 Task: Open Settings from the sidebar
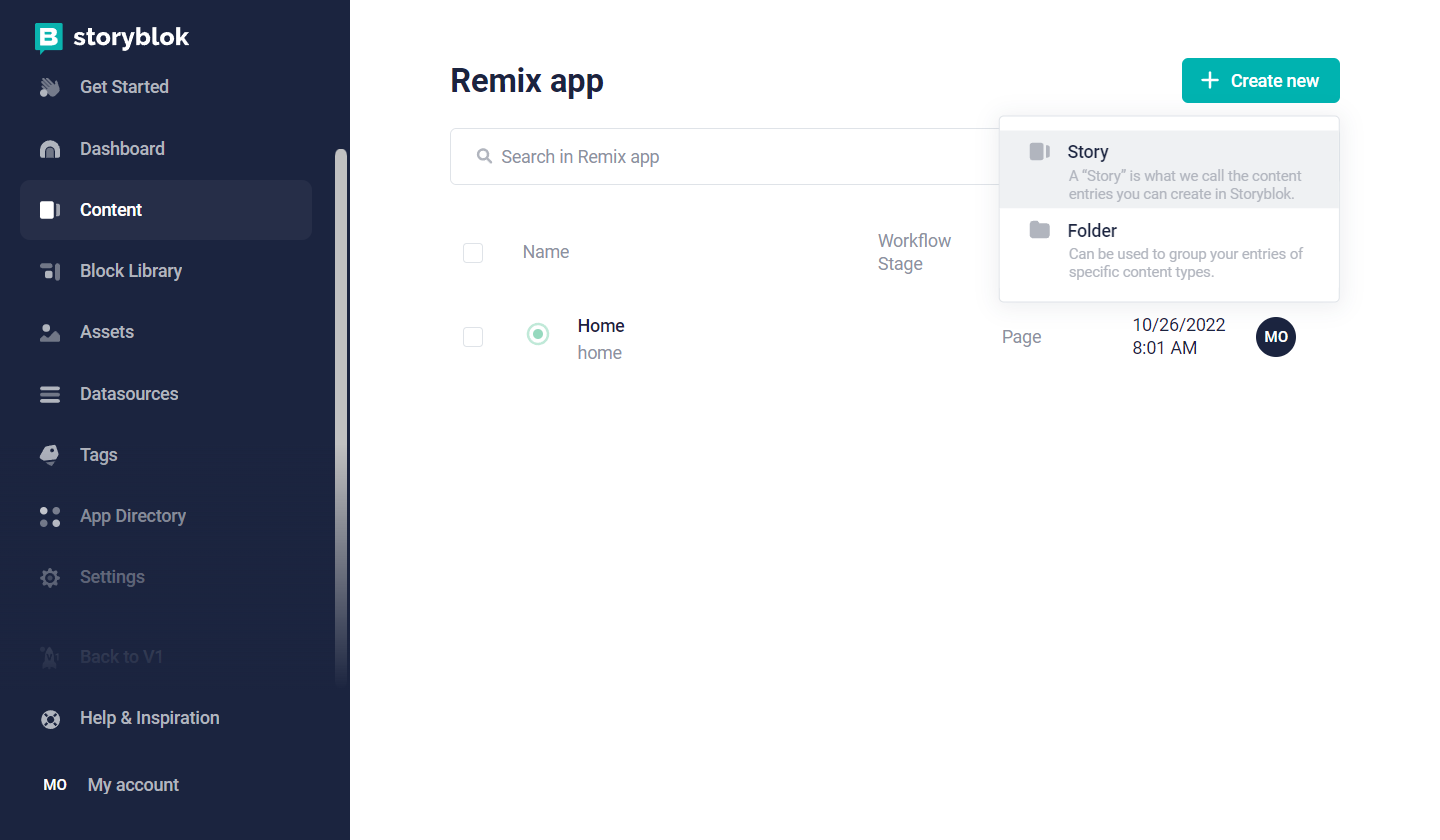pyautogui.click(x=166, y=577)
